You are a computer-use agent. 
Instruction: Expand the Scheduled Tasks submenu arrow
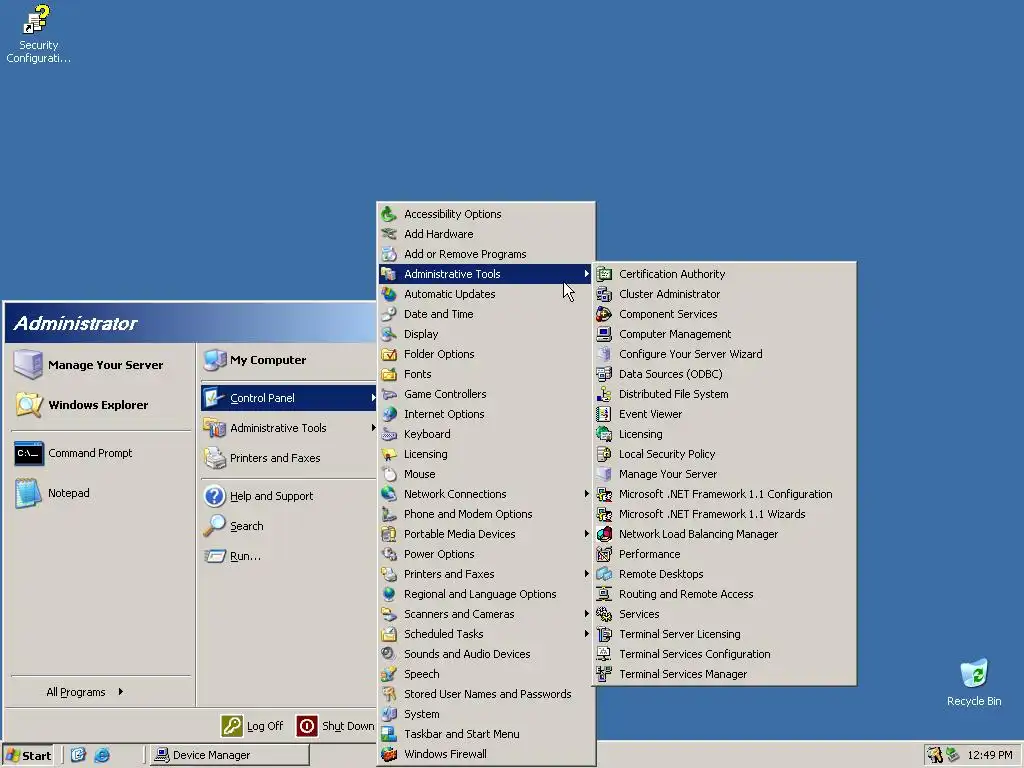click(x=586, y=634)
